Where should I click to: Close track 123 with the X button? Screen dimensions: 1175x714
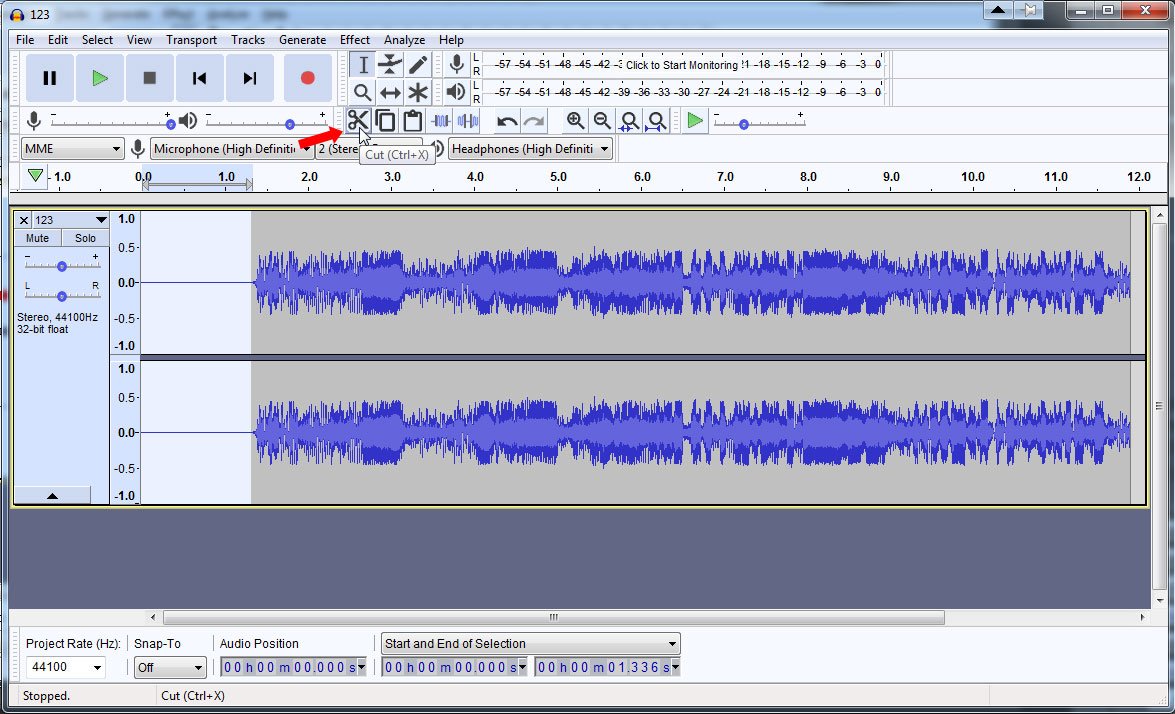pyautogui.click(x=23, y=220)
